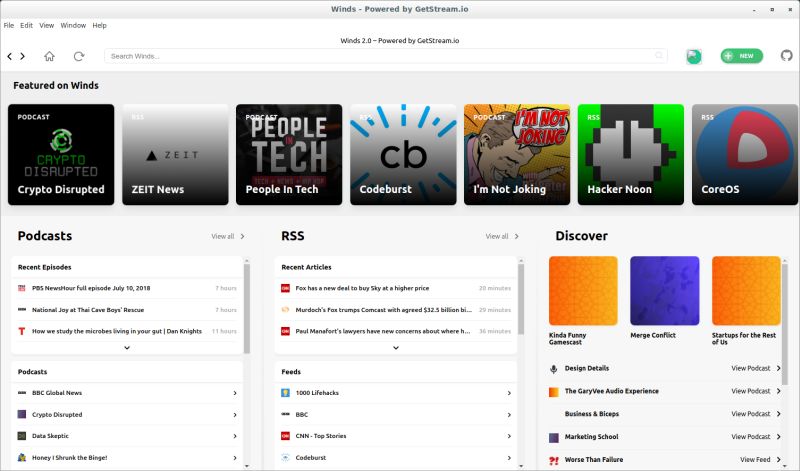
Task: Click the green NEW button
Action: click(x=742, y=56)
